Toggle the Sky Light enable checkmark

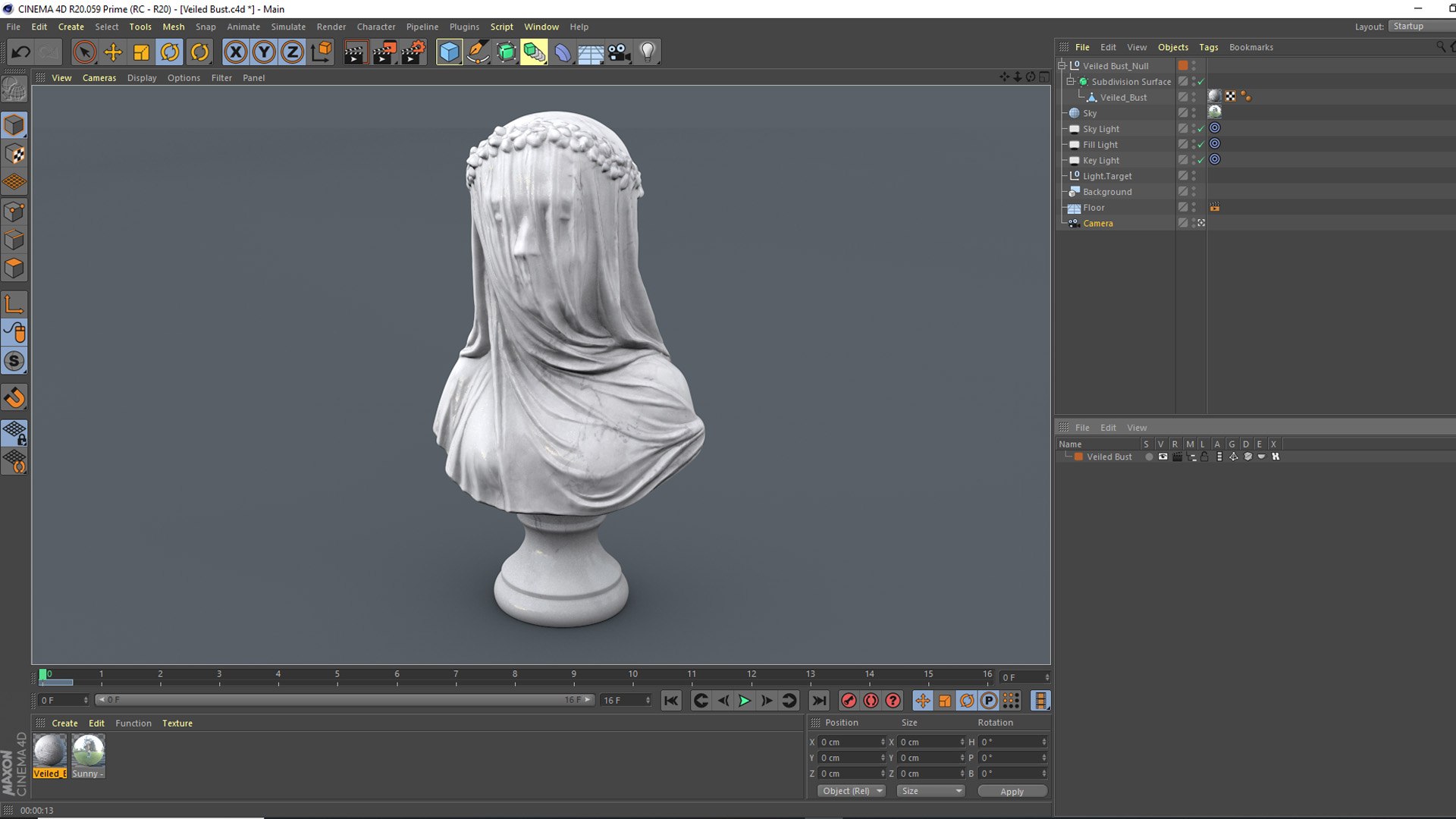coord(1200,129)
